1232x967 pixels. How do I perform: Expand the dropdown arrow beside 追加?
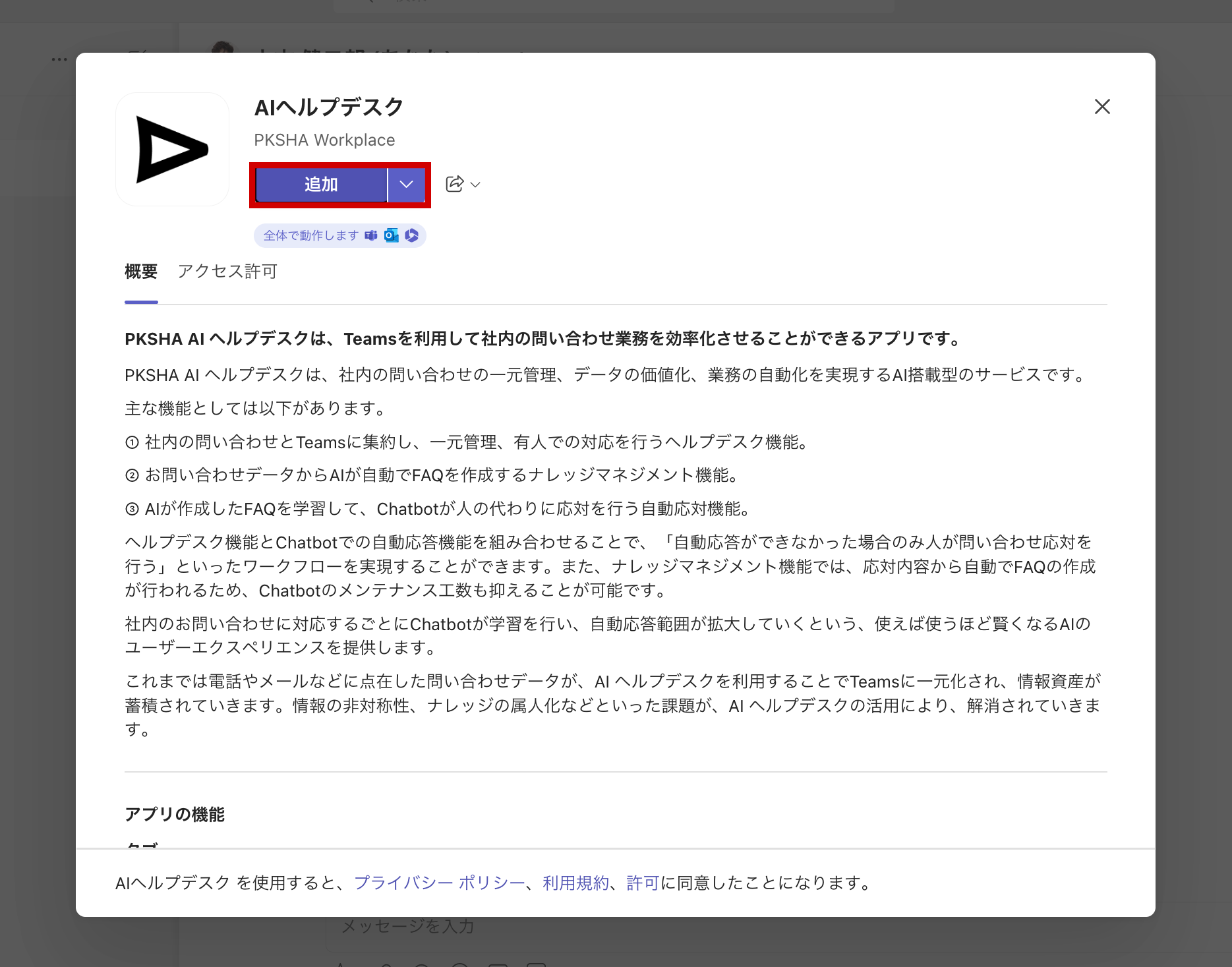(x=407, y=185)
